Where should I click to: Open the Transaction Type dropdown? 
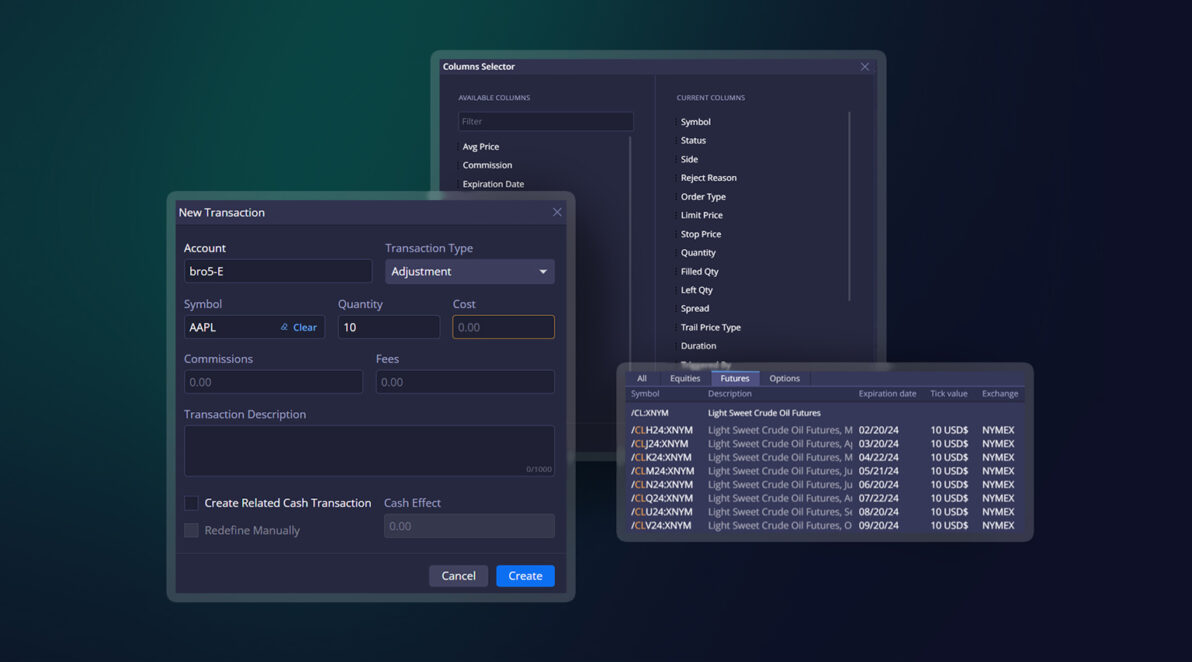tap(469, 271)
